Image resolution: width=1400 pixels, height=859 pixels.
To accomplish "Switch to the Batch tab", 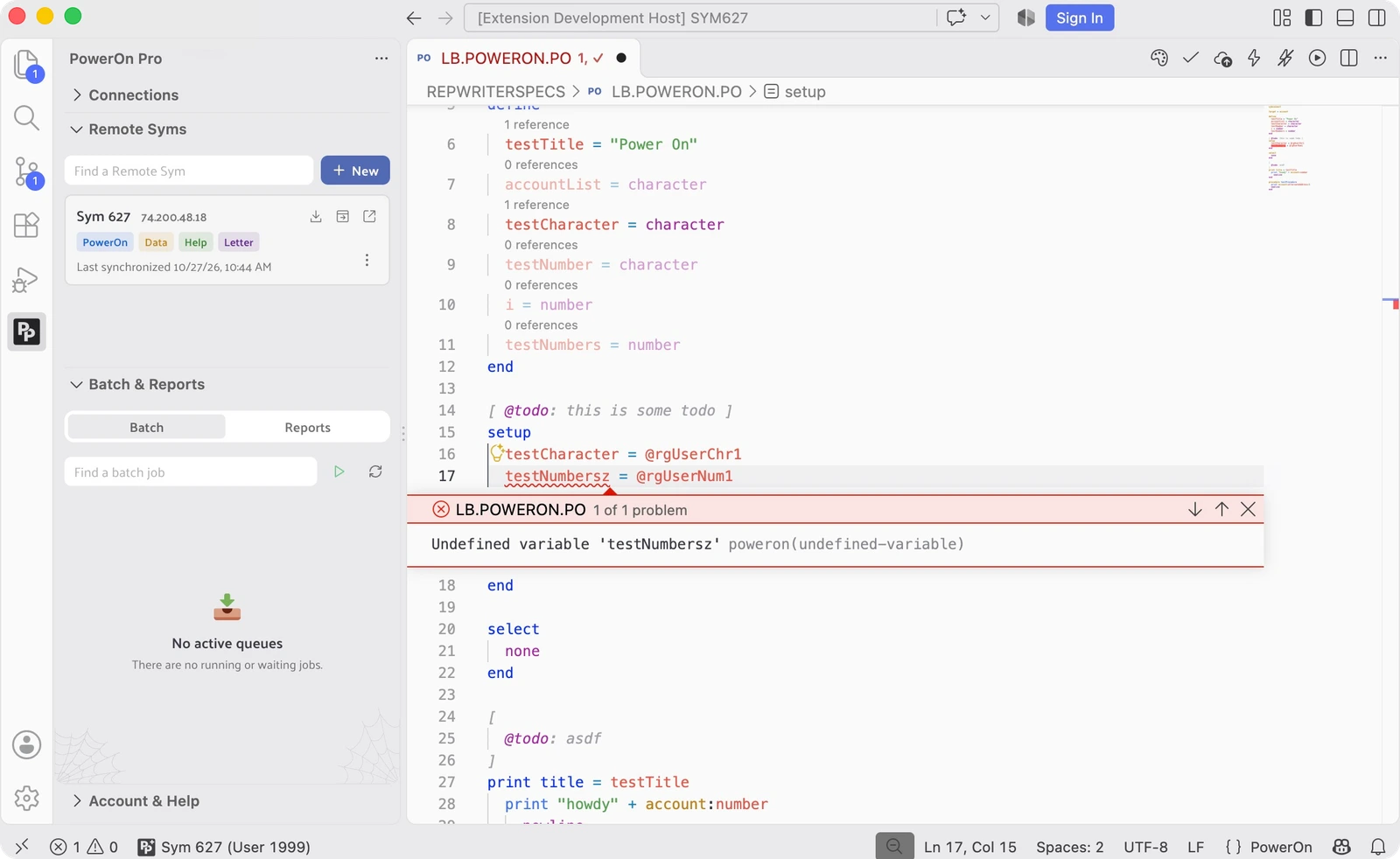I will (x=147, y=427).
